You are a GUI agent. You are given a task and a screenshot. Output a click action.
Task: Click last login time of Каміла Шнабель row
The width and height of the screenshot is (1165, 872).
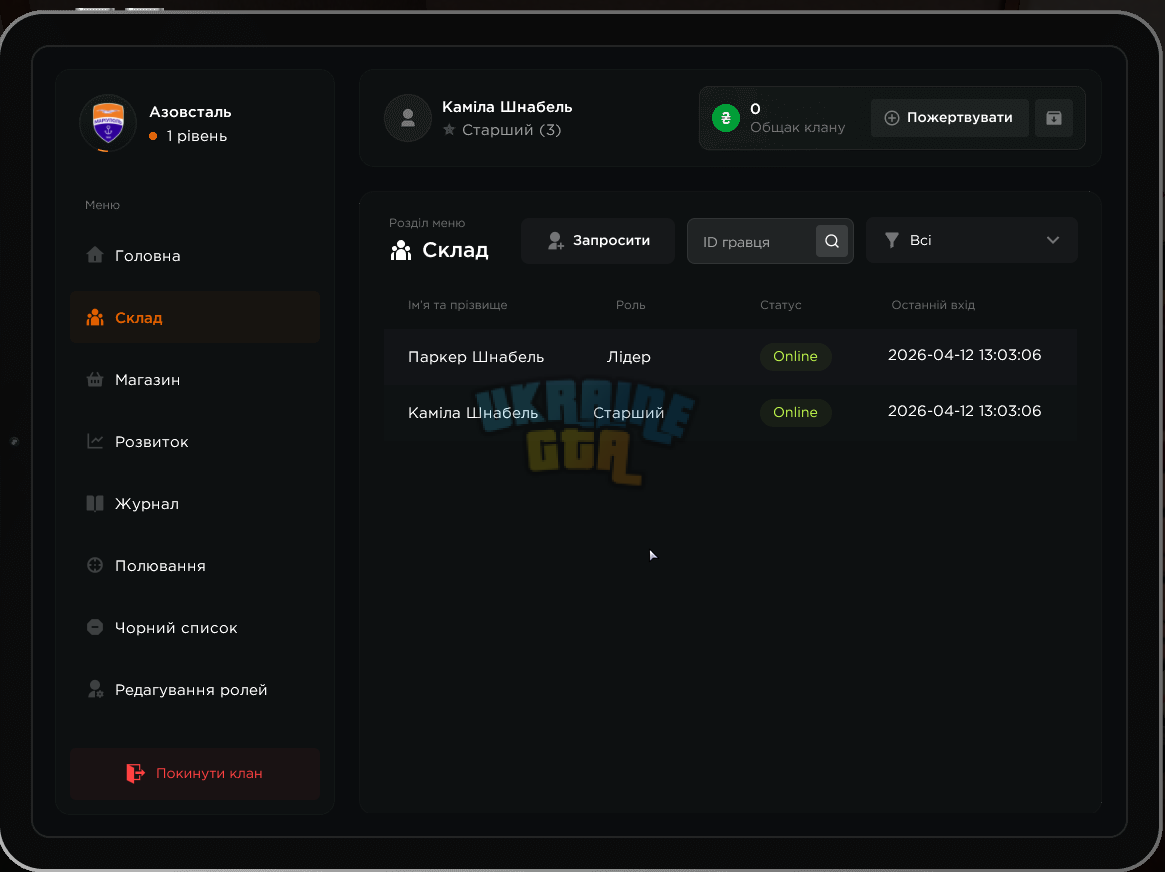point(964,411)
